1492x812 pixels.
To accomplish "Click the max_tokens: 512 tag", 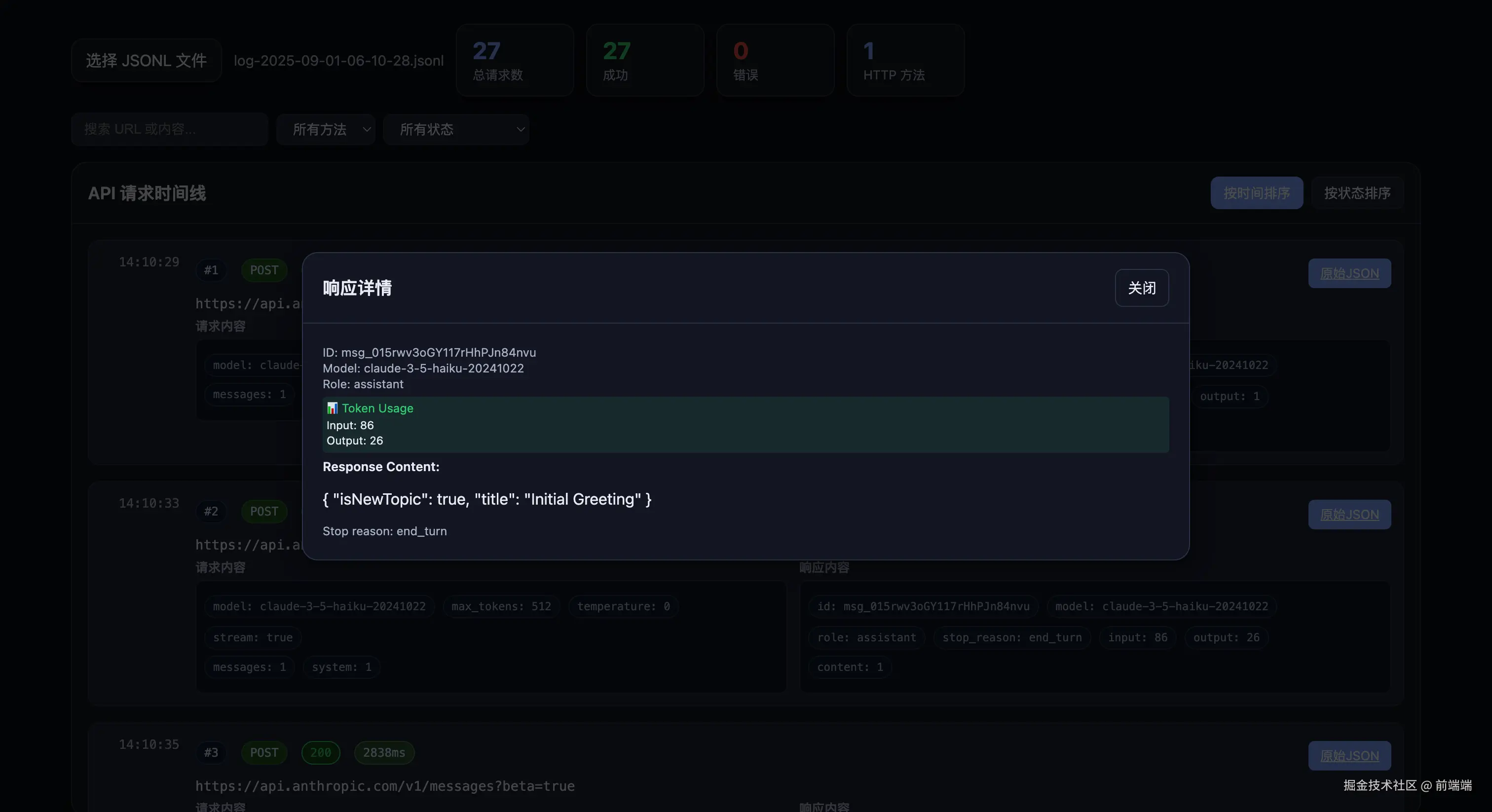I will tap(501, 606).
